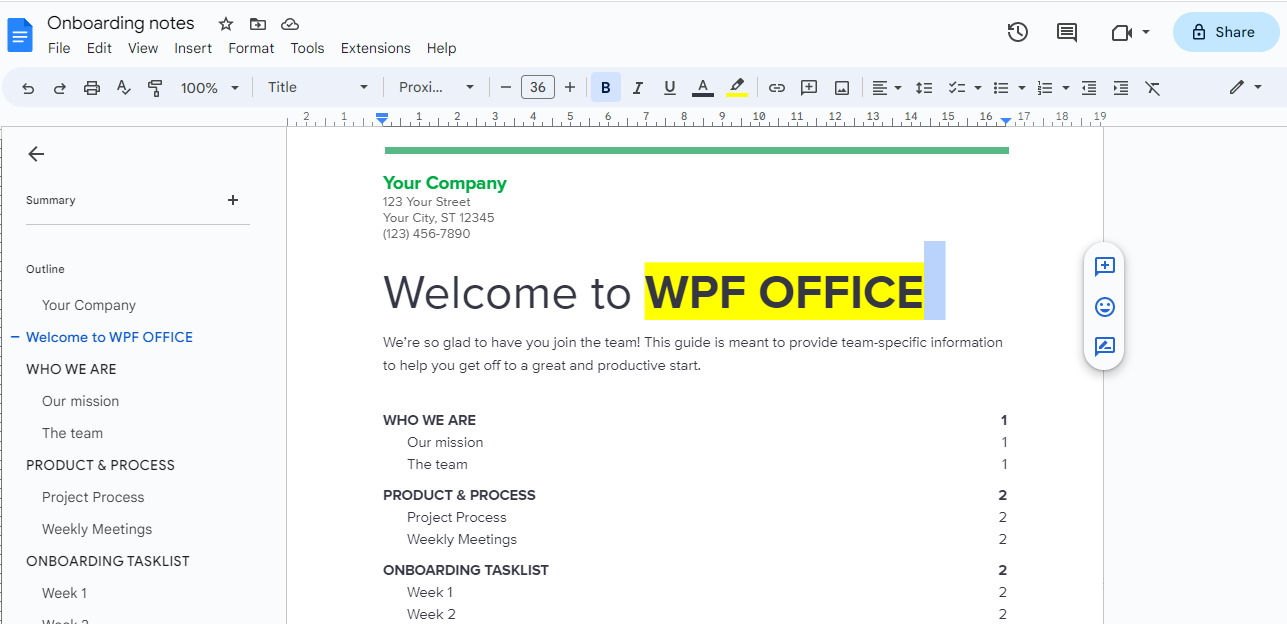Expand the checklist options arrow

(977, 88)
